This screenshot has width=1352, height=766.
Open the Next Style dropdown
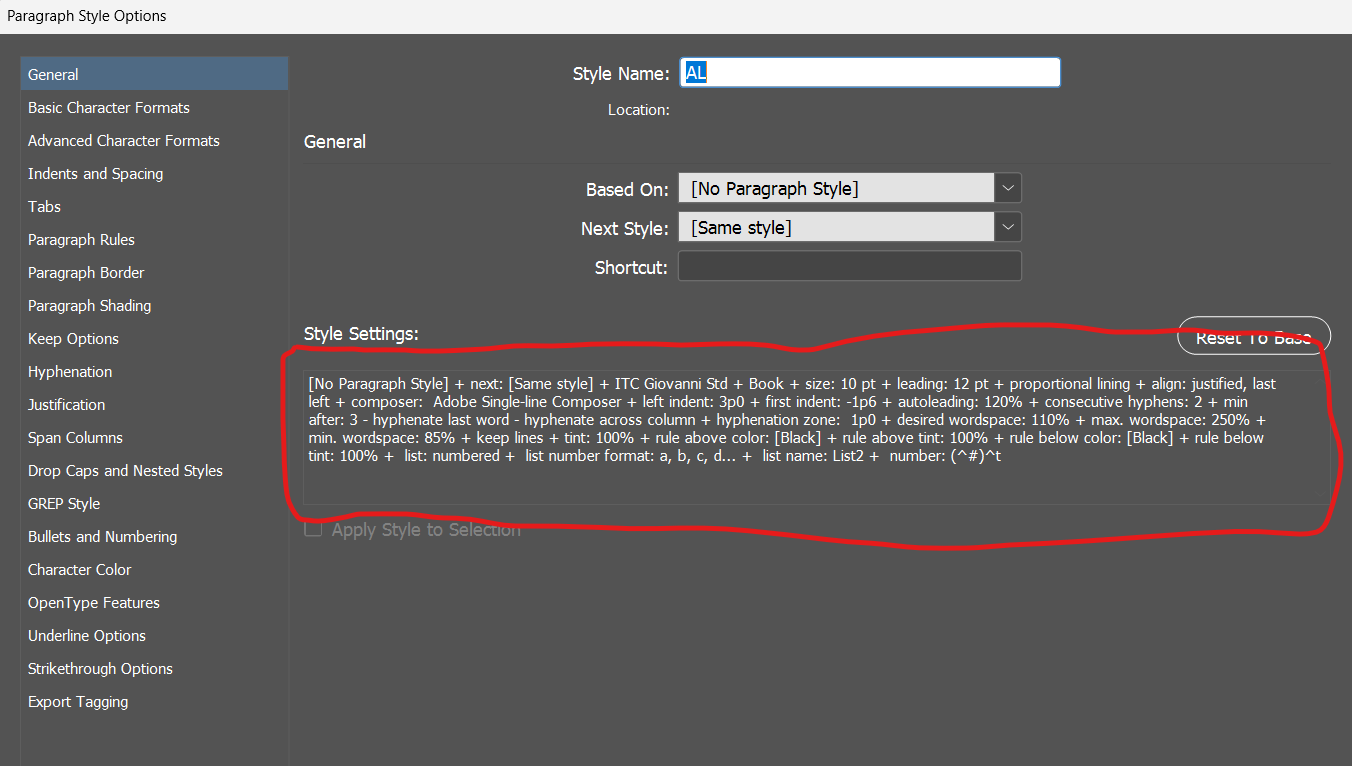[1008, 226]
